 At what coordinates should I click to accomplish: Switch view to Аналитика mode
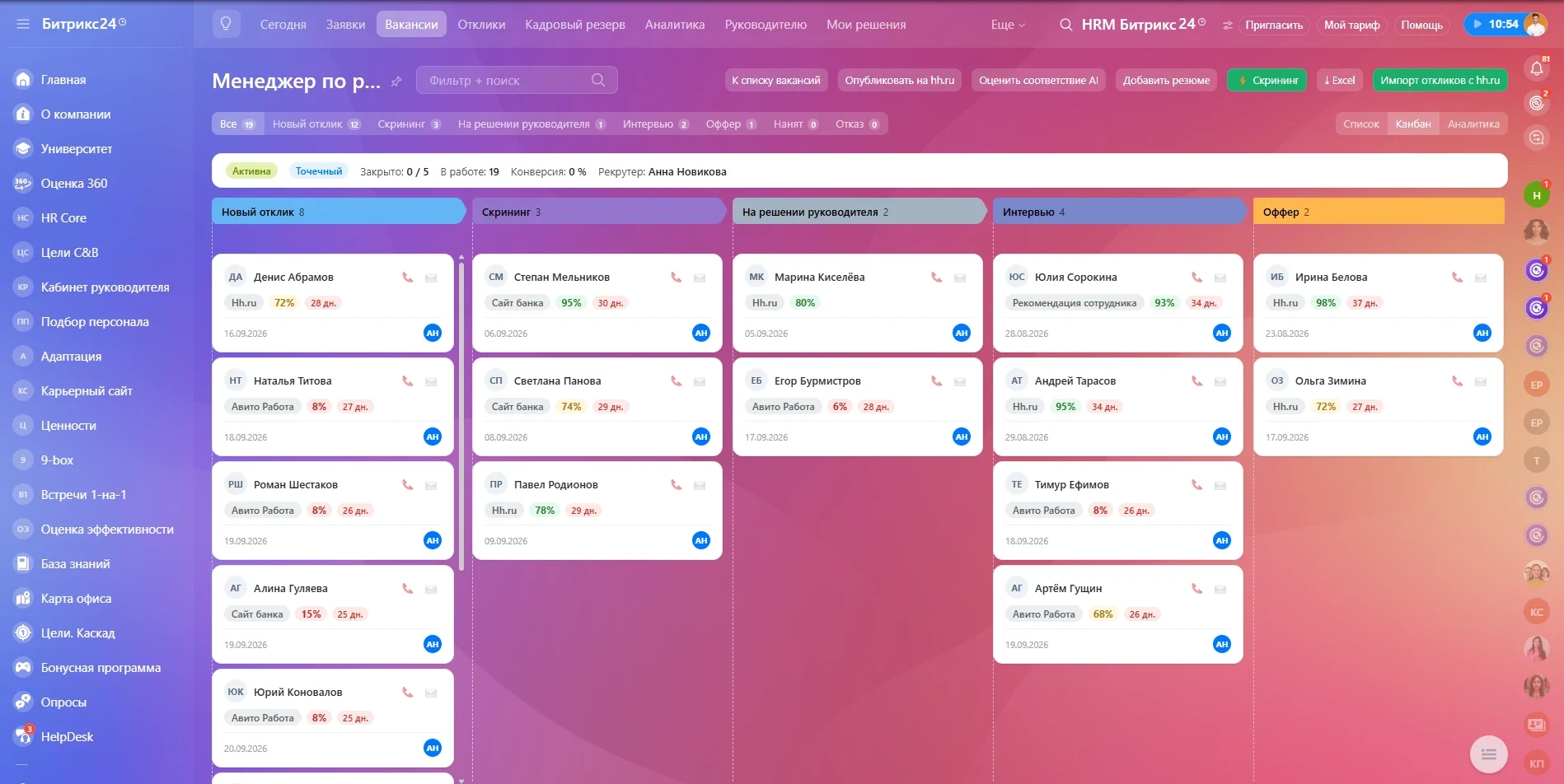point(1473,124)
